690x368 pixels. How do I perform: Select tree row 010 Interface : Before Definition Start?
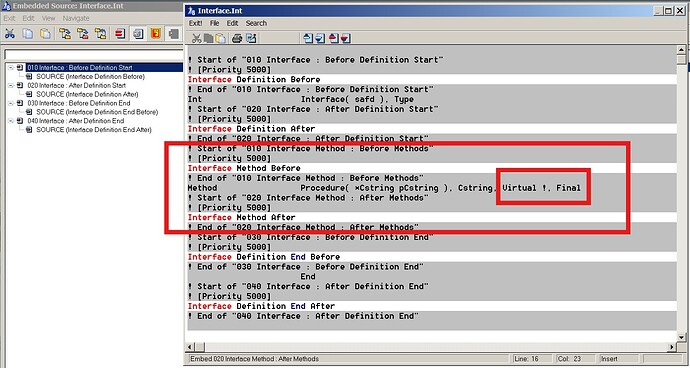80,68
